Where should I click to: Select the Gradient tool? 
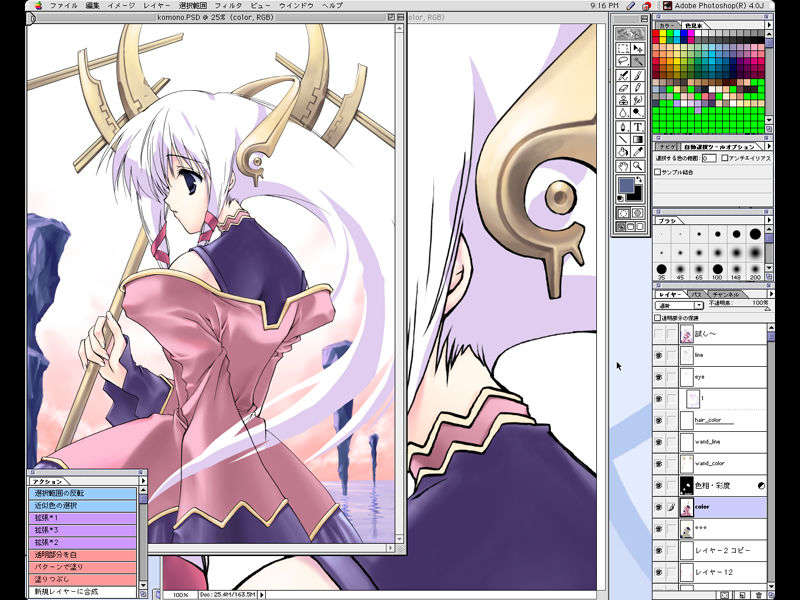click(638, 139)
